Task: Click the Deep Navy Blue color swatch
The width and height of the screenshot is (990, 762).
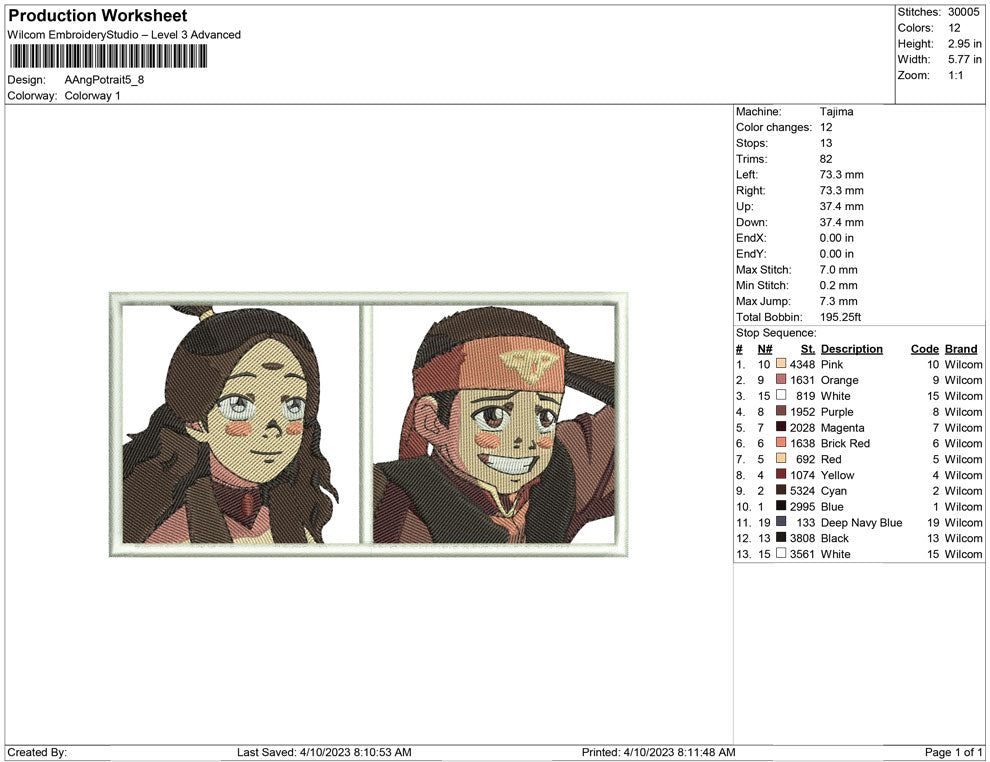Action: [781, 522]
